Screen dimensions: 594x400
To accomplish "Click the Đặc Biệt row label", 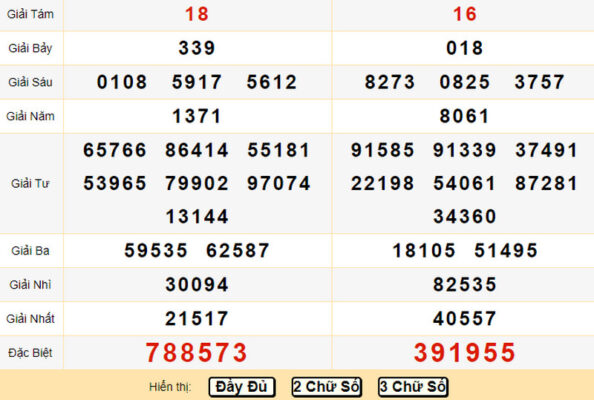I will 30,353.
